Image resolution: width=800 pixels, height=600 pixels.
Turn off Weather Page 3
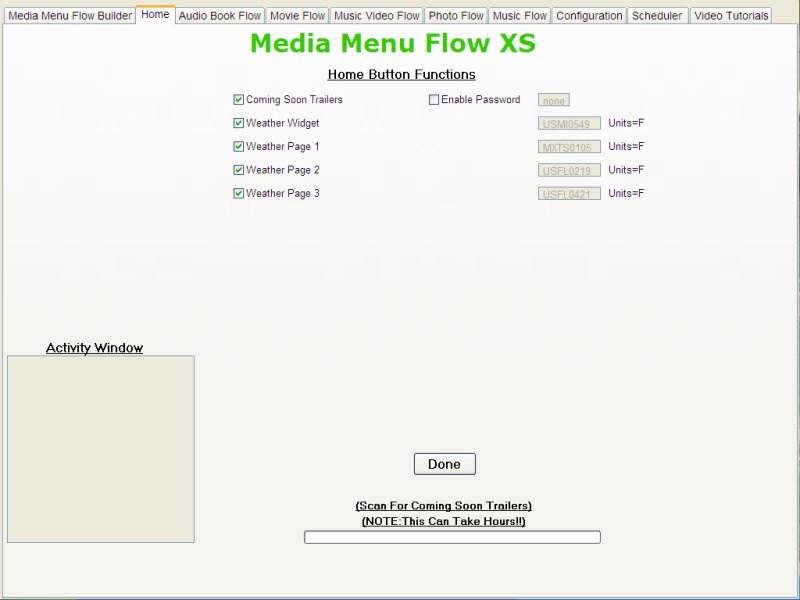pos(238,193)
